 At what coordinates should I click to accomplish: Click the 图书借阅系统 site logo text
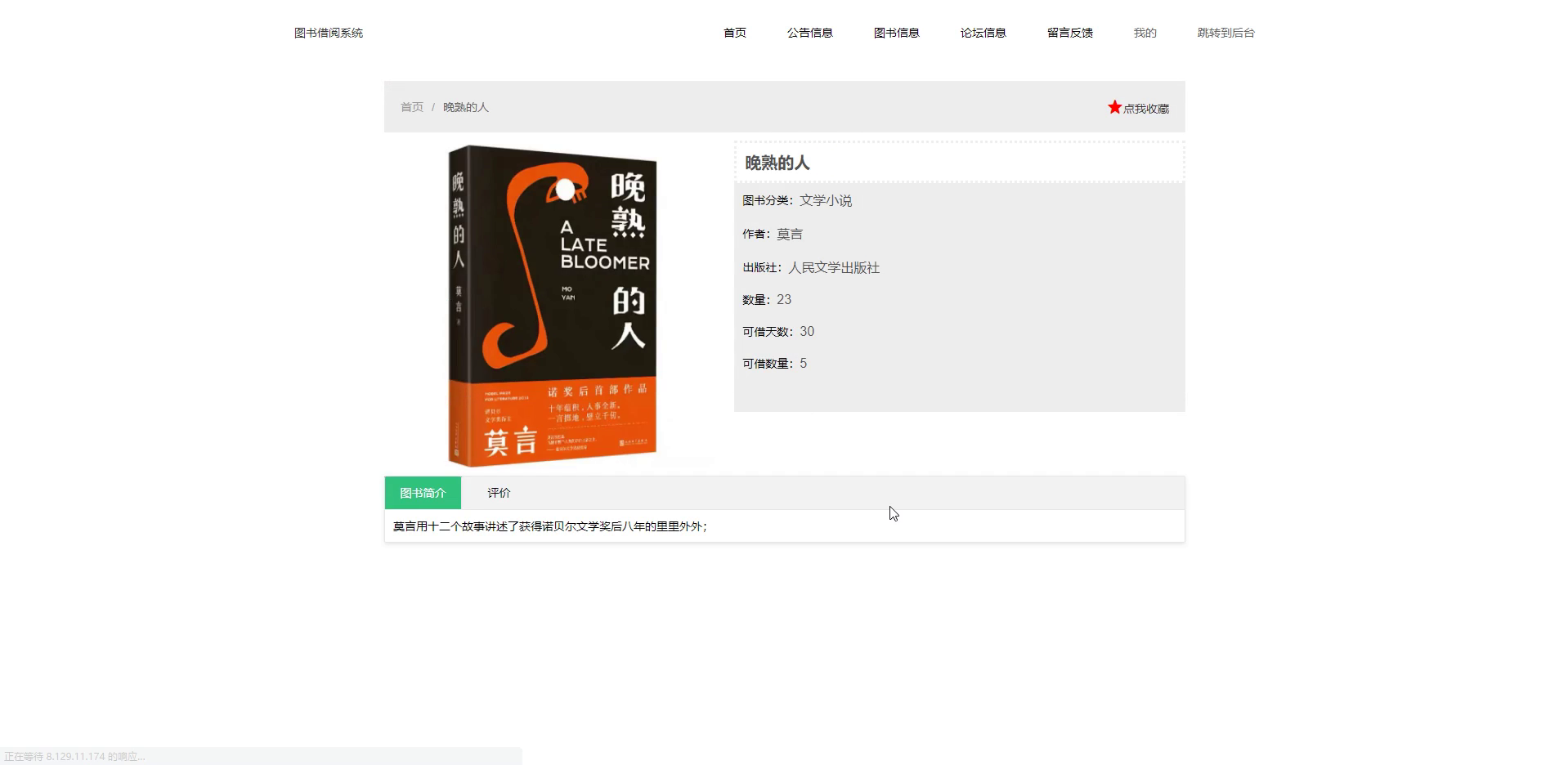329,33
